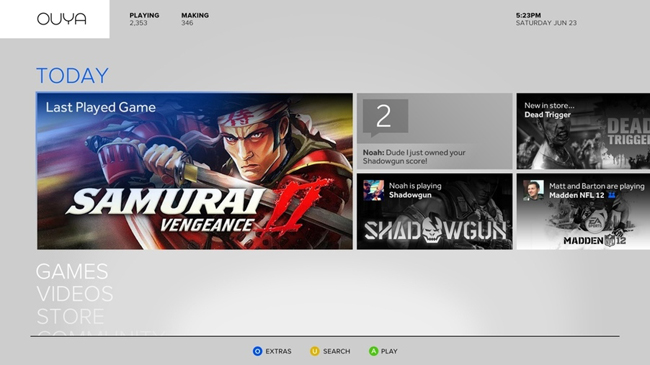The height and width of the screenshot is (365, 650).
Task: Click the SATURDAY JUN 23 date
Action: pos(546,23)
